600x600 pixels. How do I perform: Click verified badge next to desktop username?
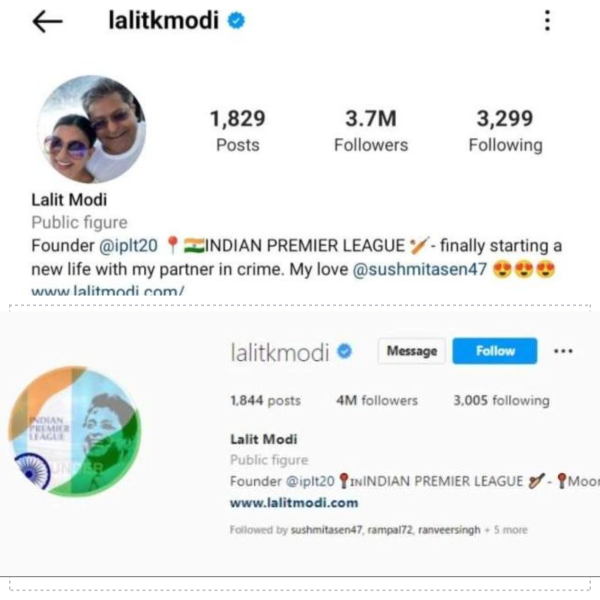344,351
